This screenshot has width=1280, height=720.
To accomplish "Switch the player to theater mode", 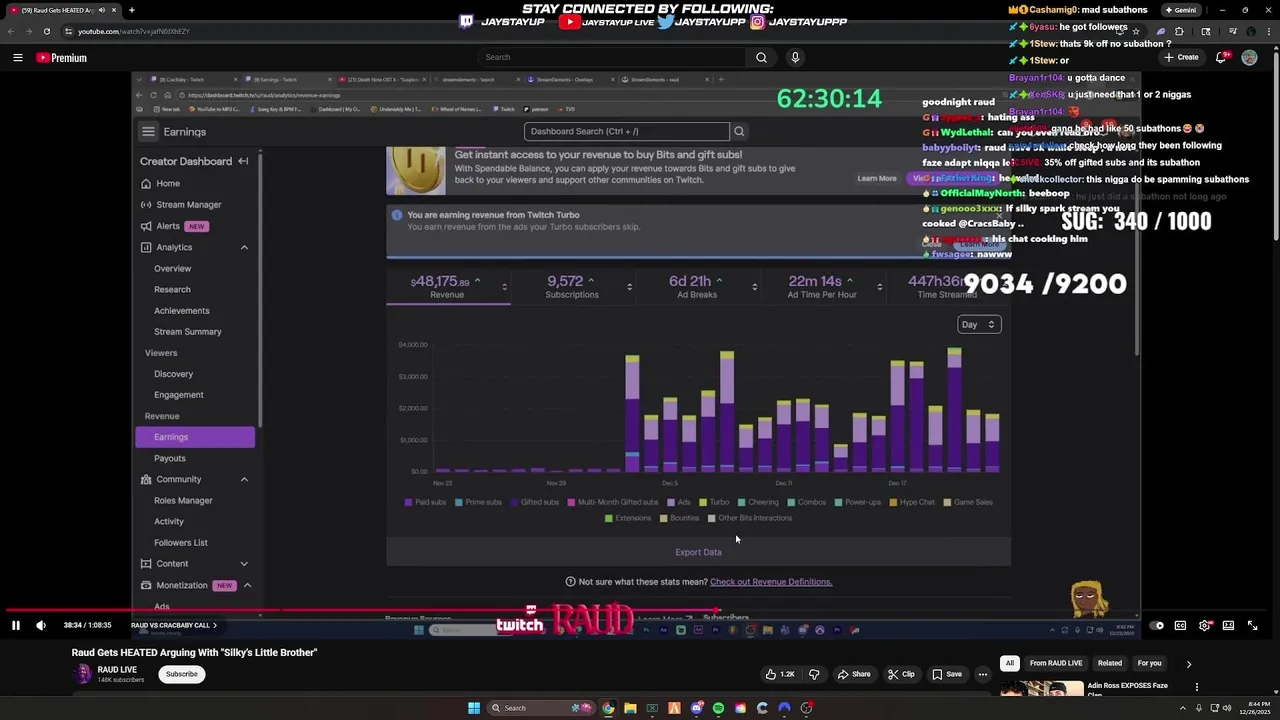I will [1228, 625].
